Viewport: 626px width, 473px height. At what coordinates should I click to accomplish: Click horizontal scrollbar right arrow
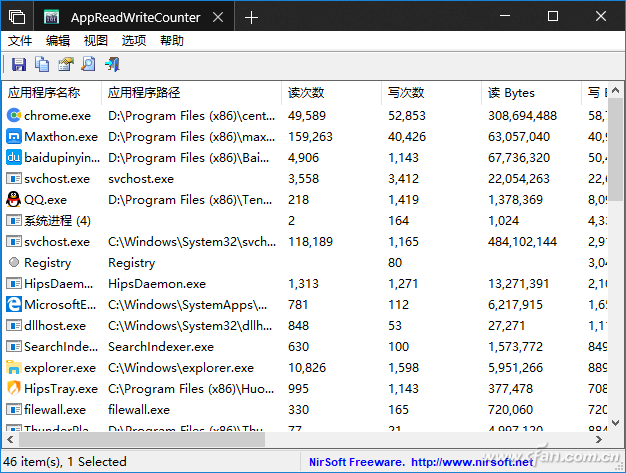point(598,439)
